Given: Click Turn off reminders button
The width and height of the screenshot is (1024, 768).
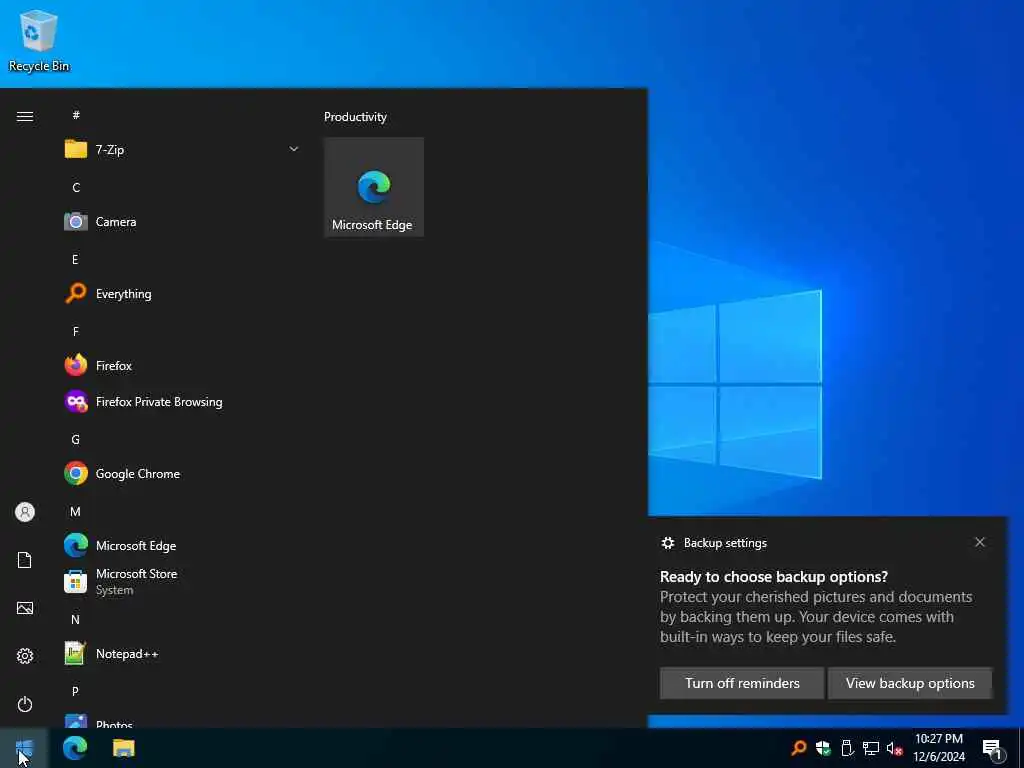Looking at the screenshot, I should pyautogui.click(x=742, y=683).
